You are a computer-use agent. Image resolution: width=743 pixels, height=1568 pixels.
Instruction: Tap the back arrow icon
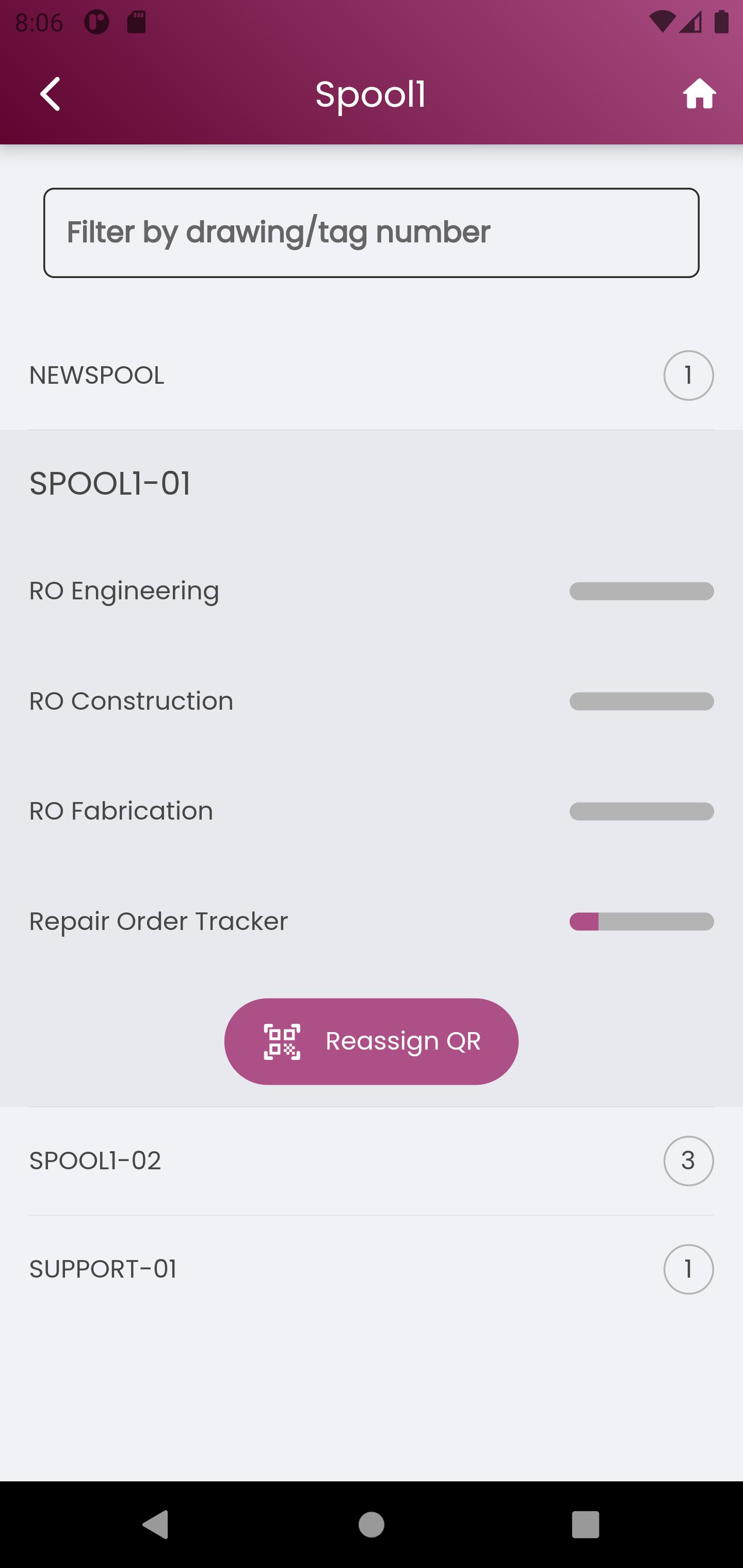click(50, 94)
